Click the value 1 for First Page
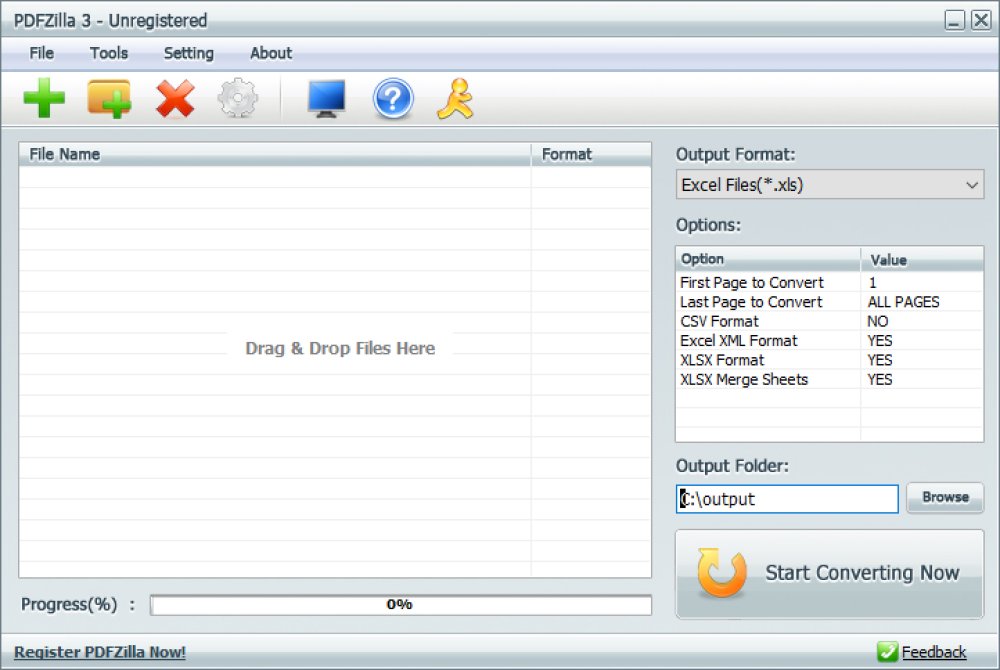The width and height of the screenshot is (1000, 670). [x=872, y=282]
